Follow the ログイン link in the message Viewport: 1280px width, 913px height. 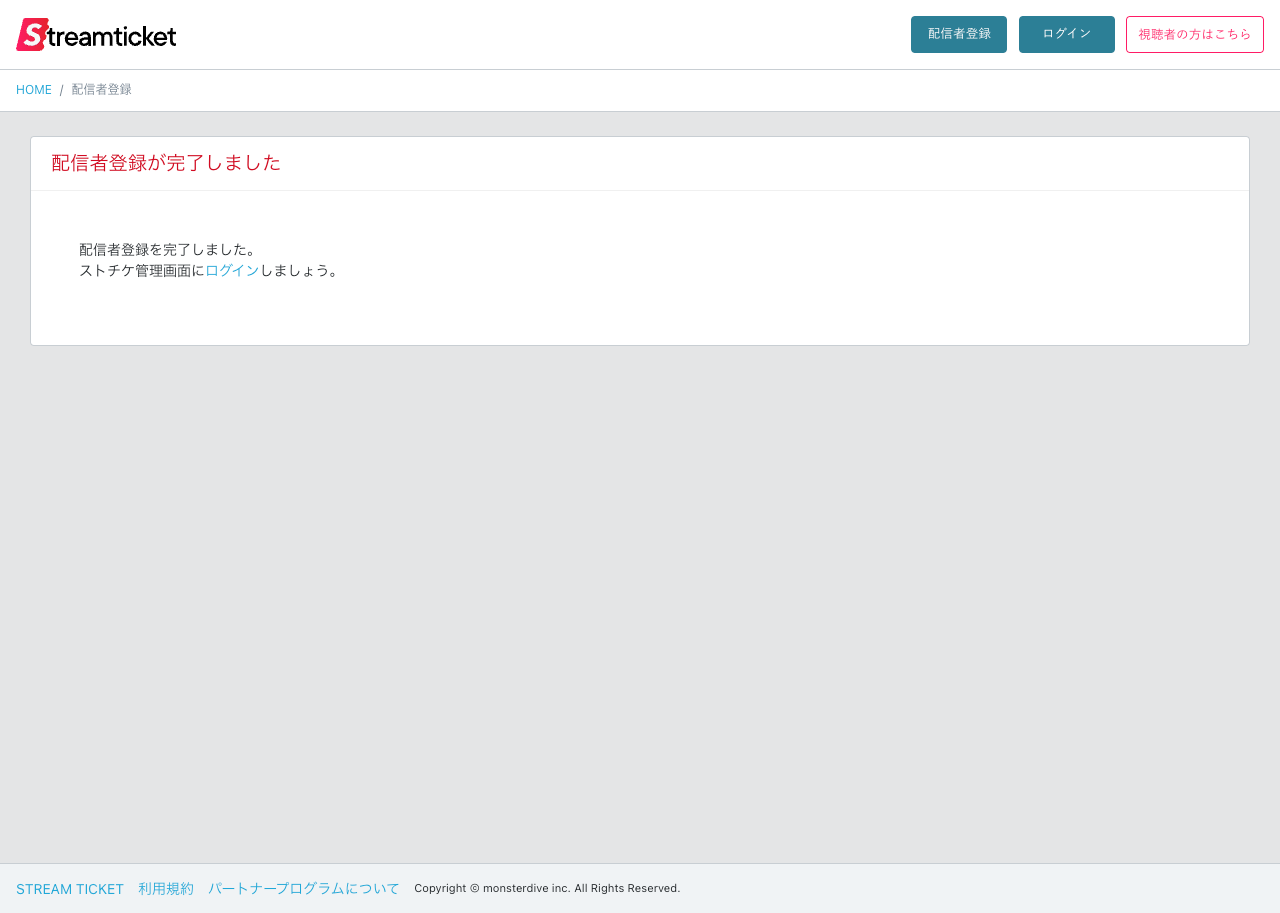[x=232, y=270]
